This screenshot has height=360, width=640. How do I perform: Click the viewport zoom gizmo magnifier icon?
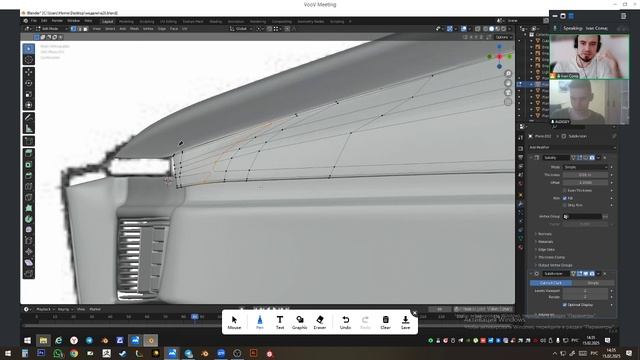pos(508,73)
